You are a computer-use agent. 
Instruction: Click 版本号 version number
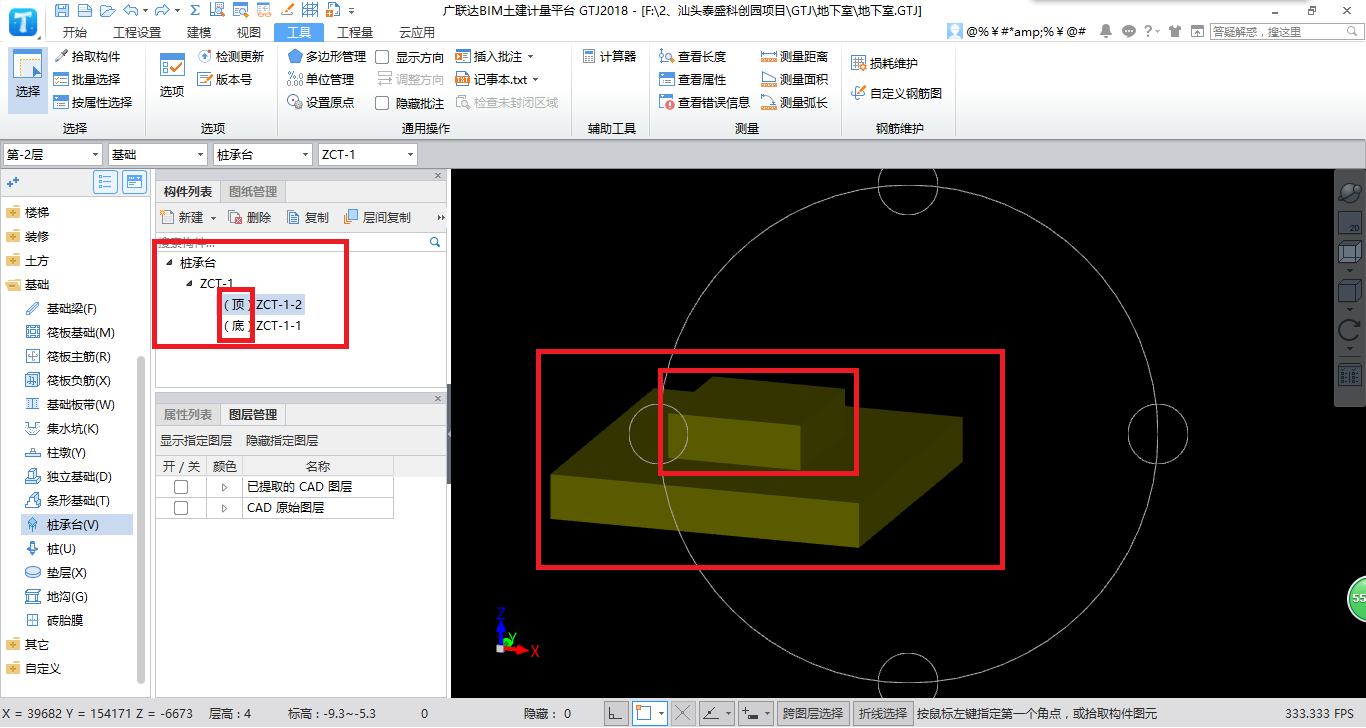point(225,79)
